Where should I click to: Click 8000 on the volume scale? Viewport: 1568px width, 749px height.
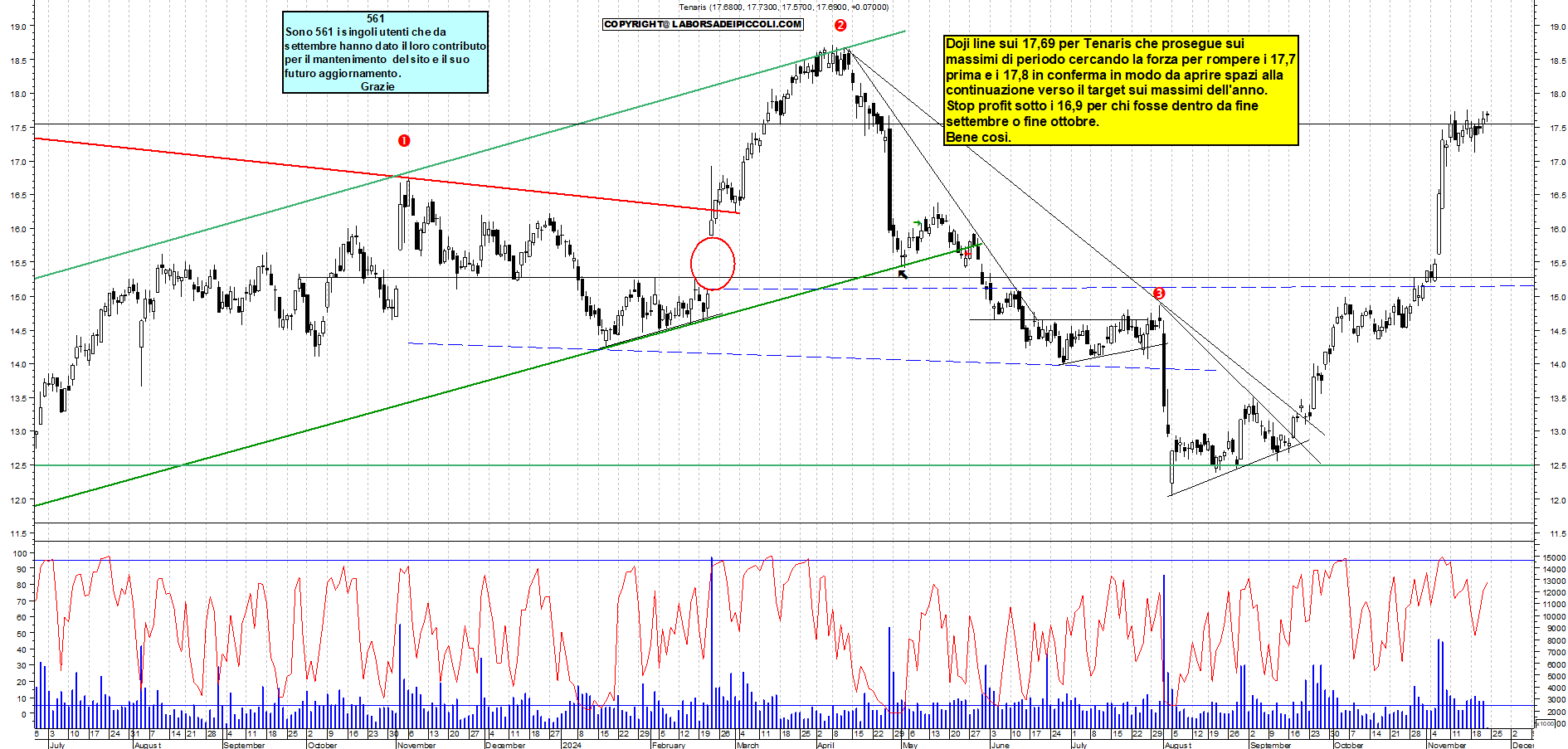pyautogui.click(x=1556, y=640)
